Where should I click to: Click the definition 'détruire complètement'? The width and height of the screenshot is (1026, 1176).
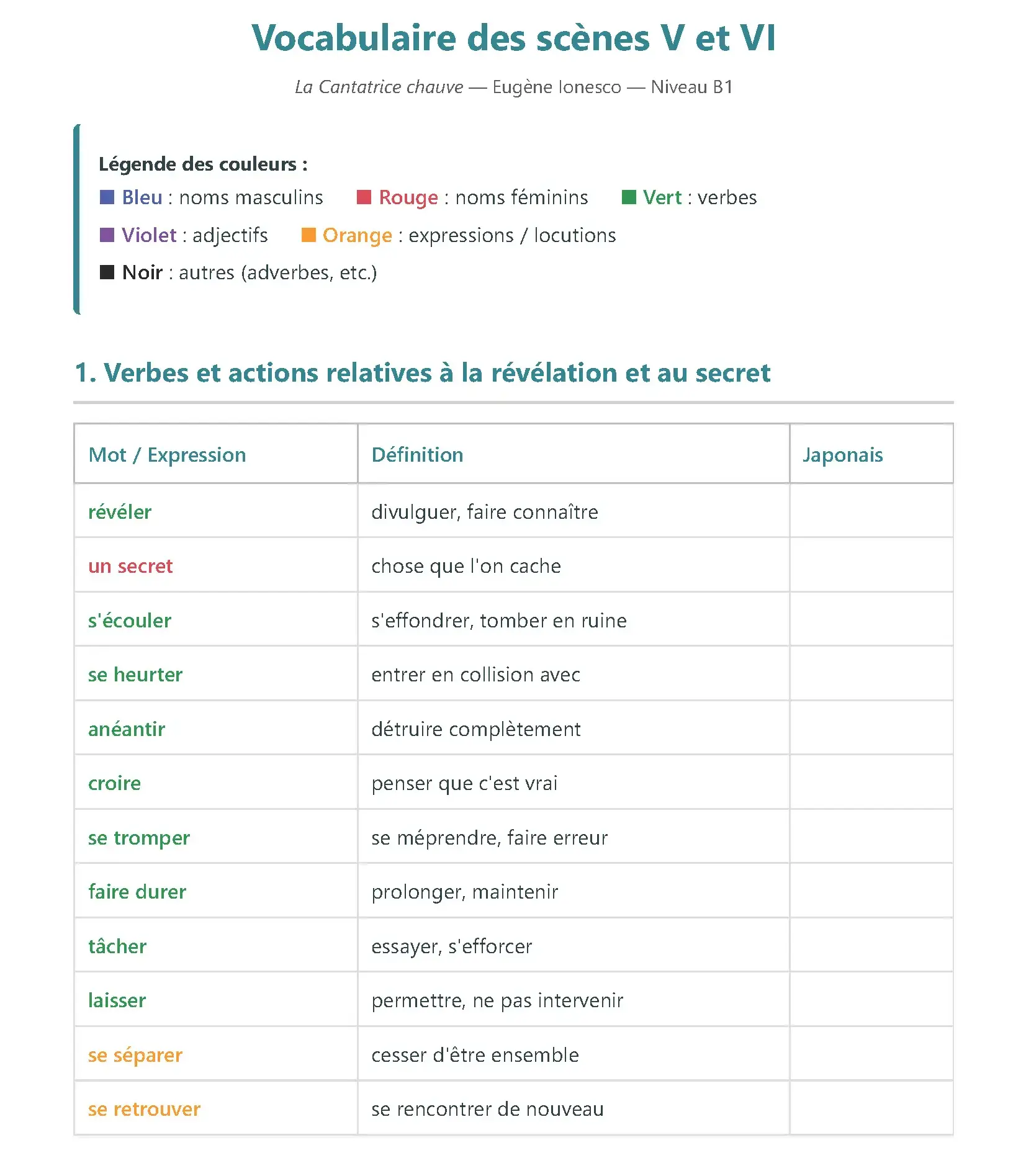coord(475,729)
